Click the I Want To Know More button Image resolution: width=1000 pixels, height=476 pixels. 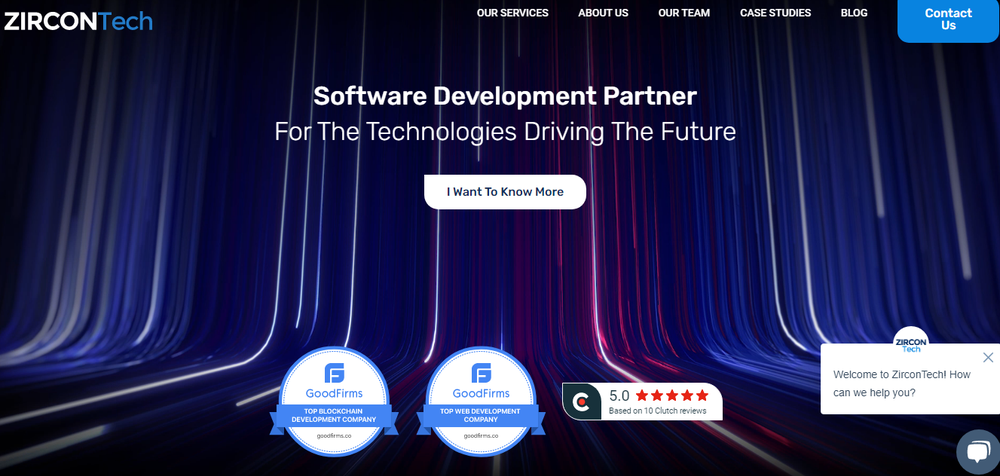505,191
